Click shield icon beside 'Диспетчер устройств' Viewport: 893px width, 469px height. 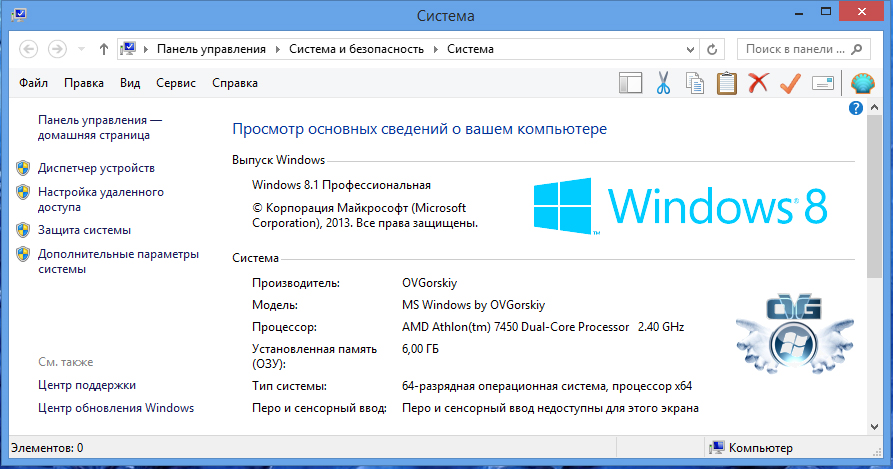pyautogui.click(x=23, y=168)
